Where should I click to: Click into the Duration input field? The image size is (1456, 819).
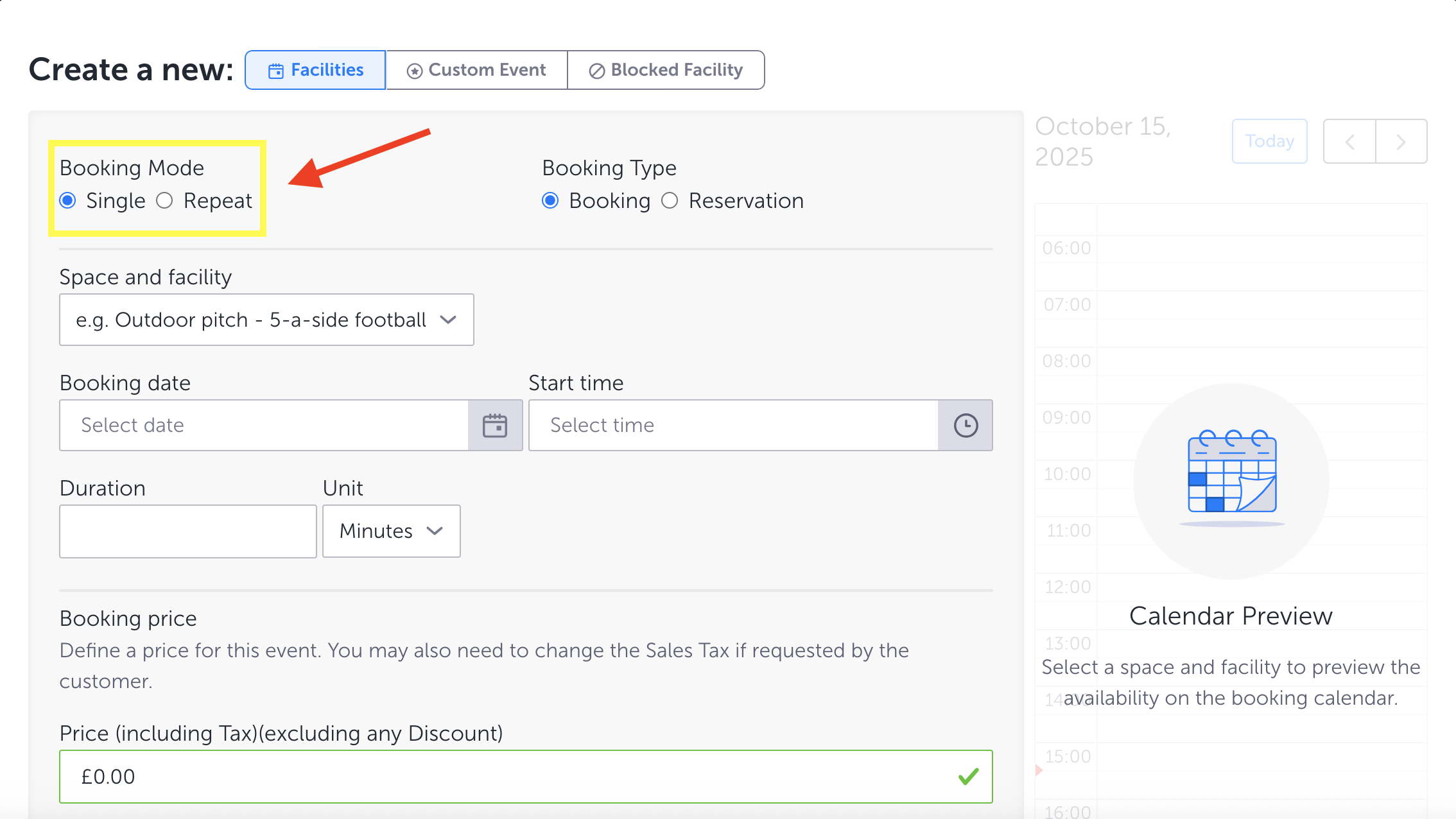click(187, 531)
